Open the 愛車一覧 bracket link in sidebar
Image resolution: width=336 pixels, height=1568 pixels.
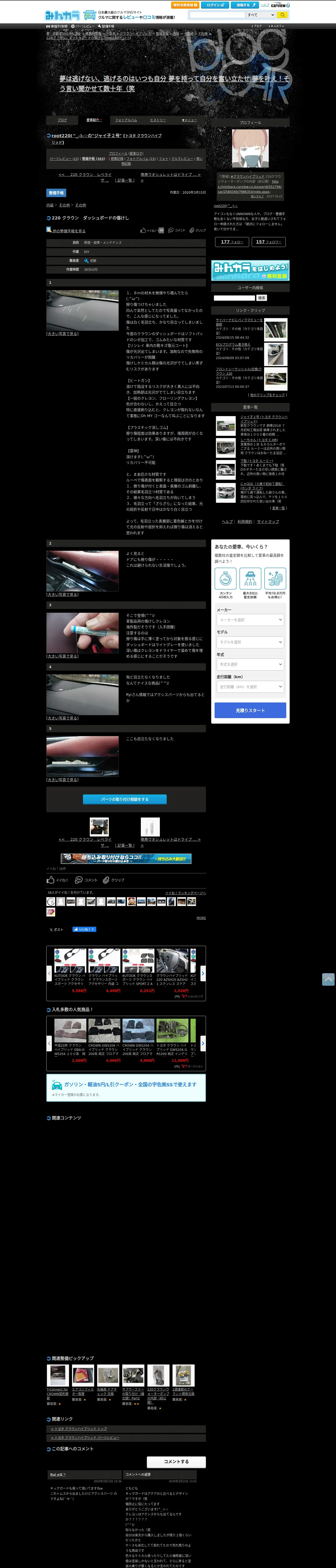(x=278, y=508)
